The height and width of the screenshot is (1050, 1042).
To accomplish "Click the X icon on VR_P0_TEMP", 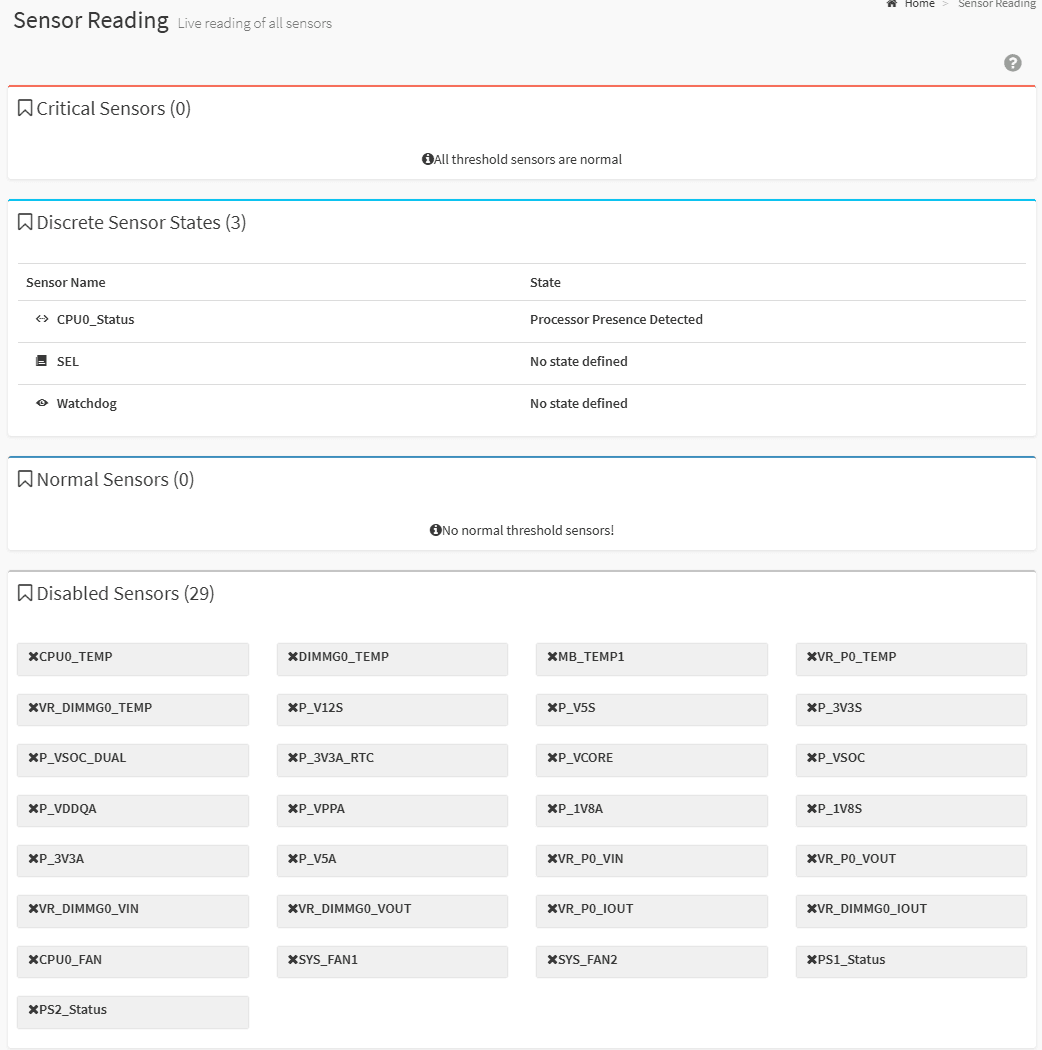I will pyautogui.click(x=812, y=656).
